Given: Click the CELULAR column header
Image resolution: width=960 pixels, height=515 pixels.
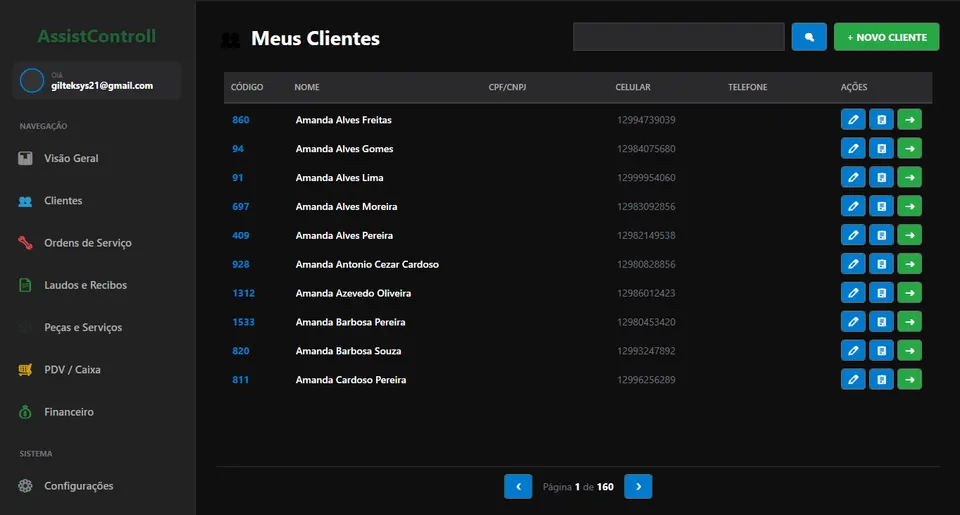Looking at the screenshot, I should pos(633,87).
